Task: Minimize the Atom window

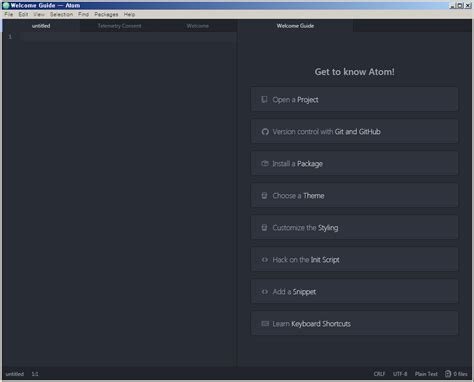Action: click(452, 5)
